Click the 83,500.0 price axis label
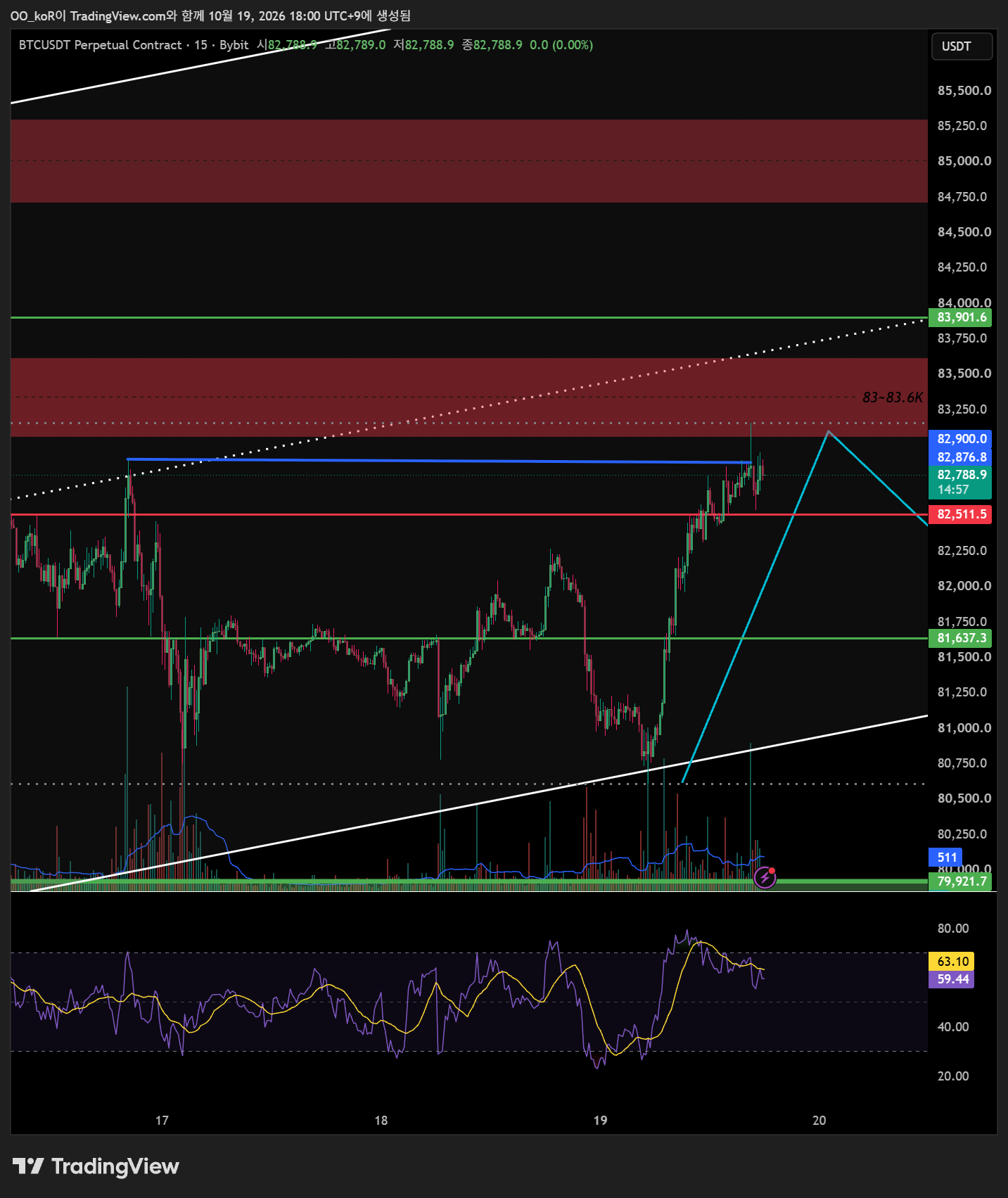The width and height of the screenshot is (1008, 1198). pos(964,374)
